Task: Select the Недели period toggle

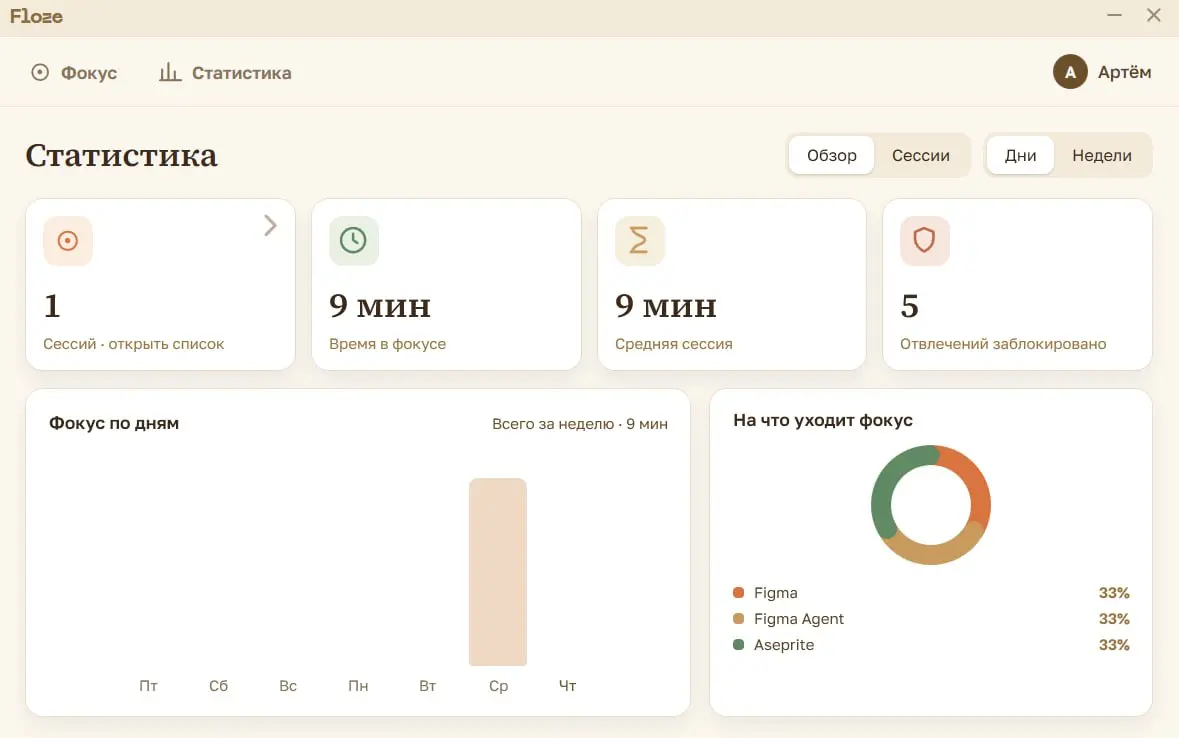Action: [x=1102, y=155]
